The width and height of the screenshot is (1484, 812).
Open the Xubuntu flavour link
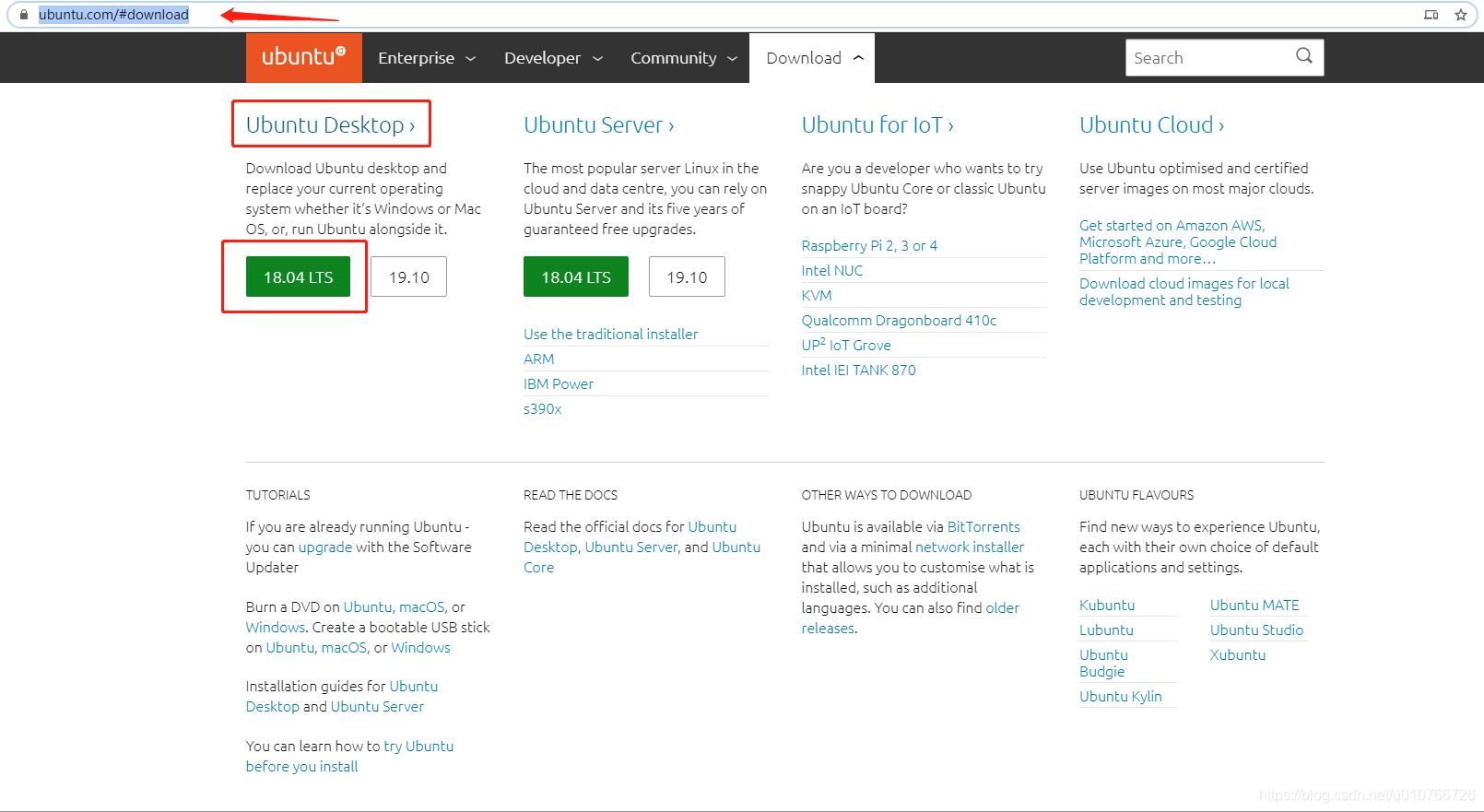(1238, 654)
